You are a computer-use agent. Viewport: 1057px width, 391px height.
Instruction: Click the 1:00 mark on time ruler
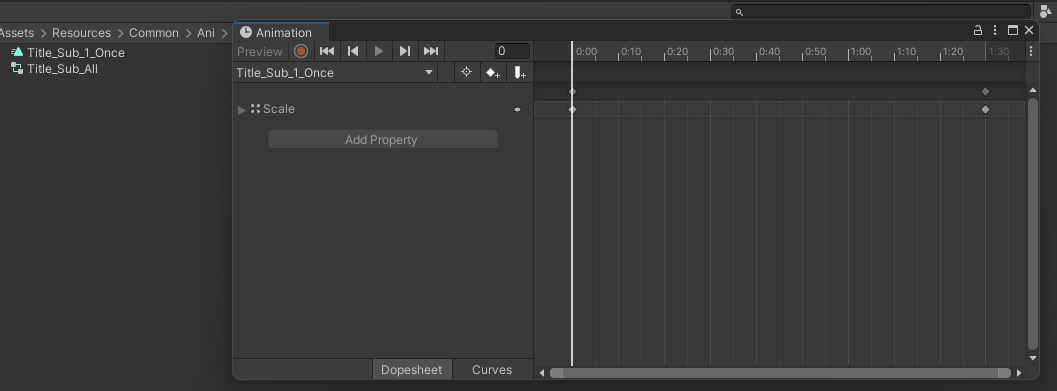coord(860,52)
